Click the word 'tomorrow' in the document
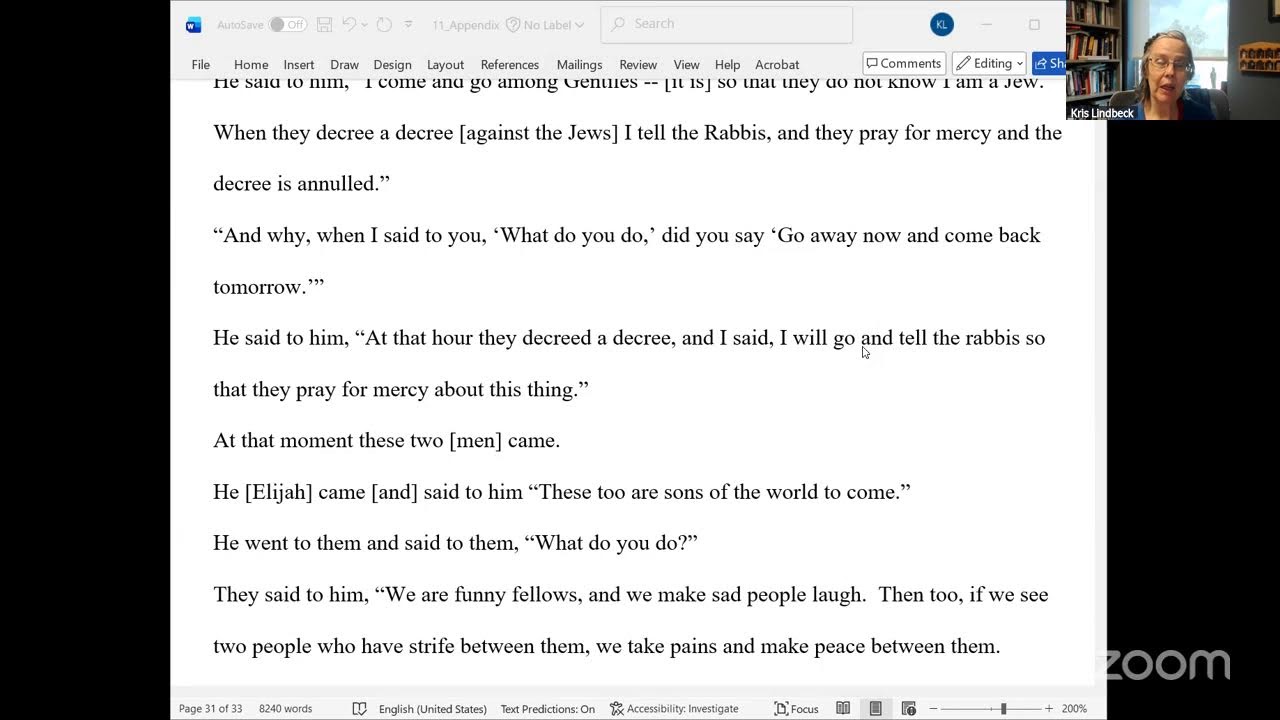 259,287
